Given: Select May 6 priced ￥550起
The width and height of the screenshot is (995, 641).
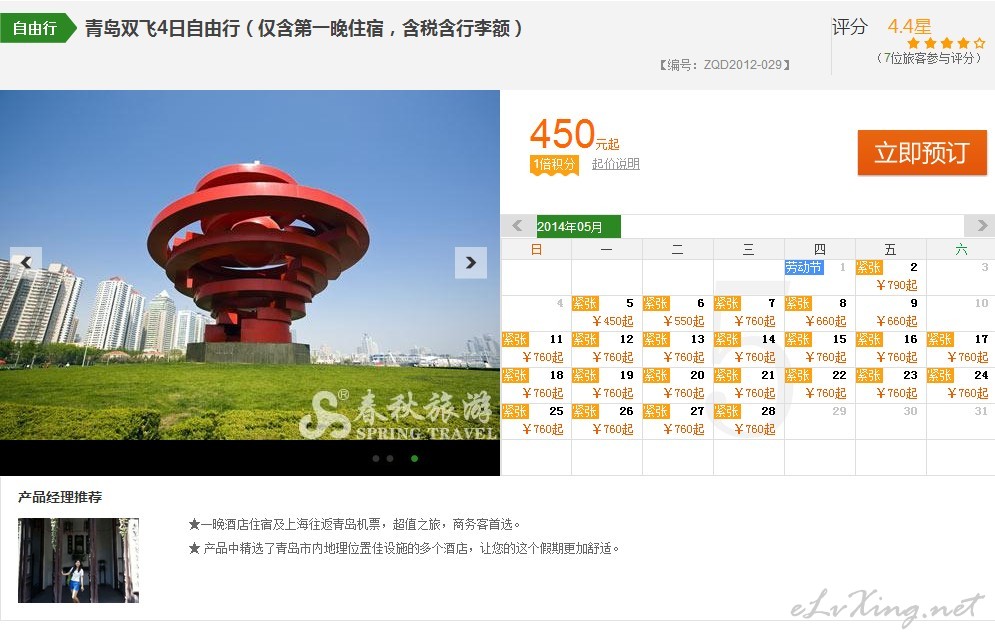Looking at the screenshot, I should (678, 313).
